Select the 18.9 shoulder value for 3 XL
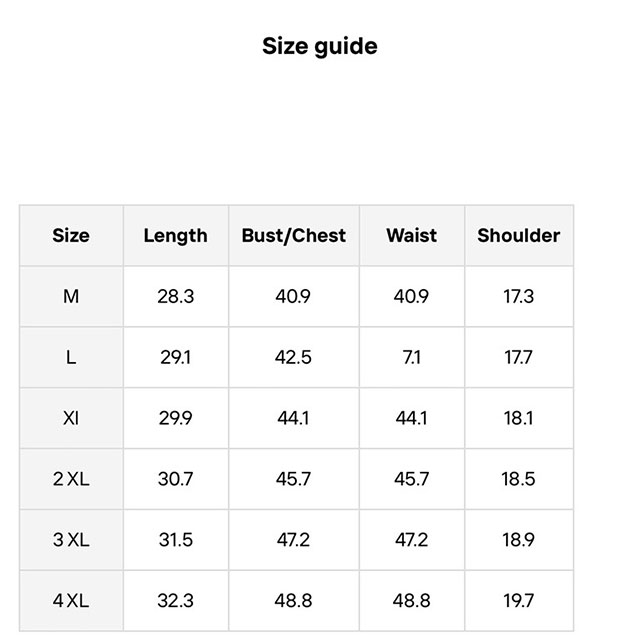 click(518, 540)
